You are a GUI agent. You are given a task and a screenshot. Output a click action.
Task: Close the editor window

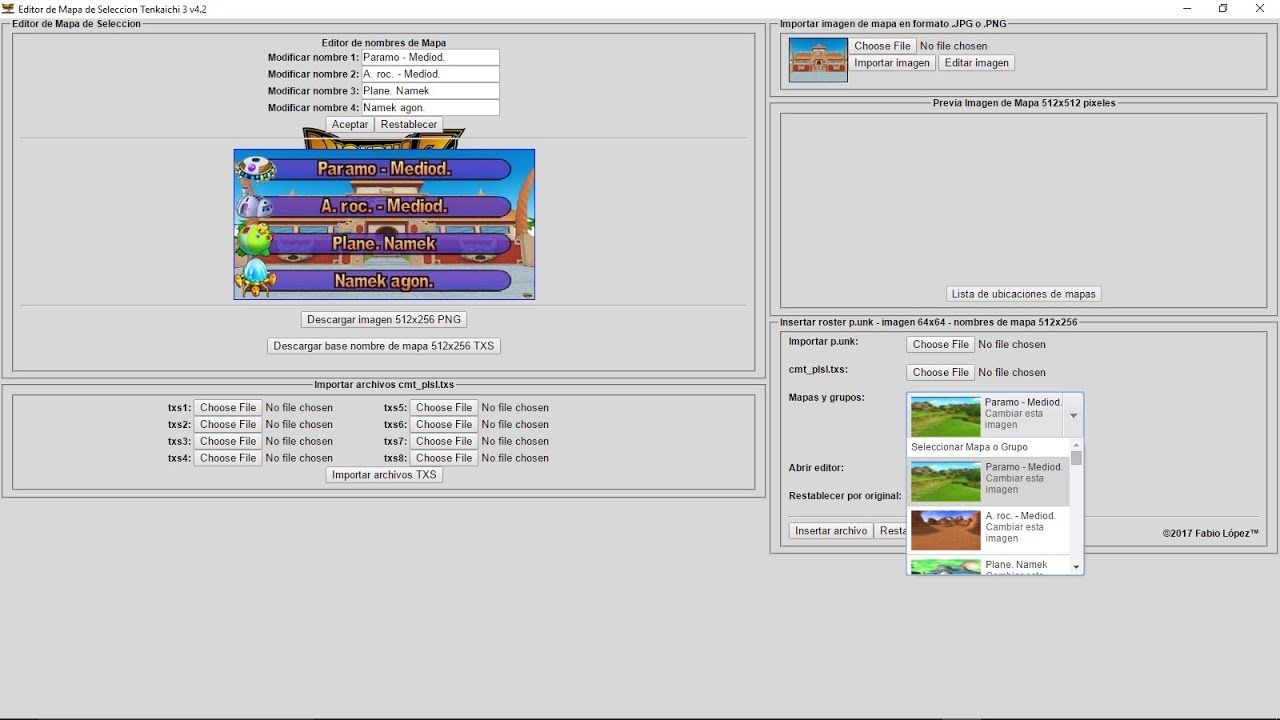pos(1260,8)
